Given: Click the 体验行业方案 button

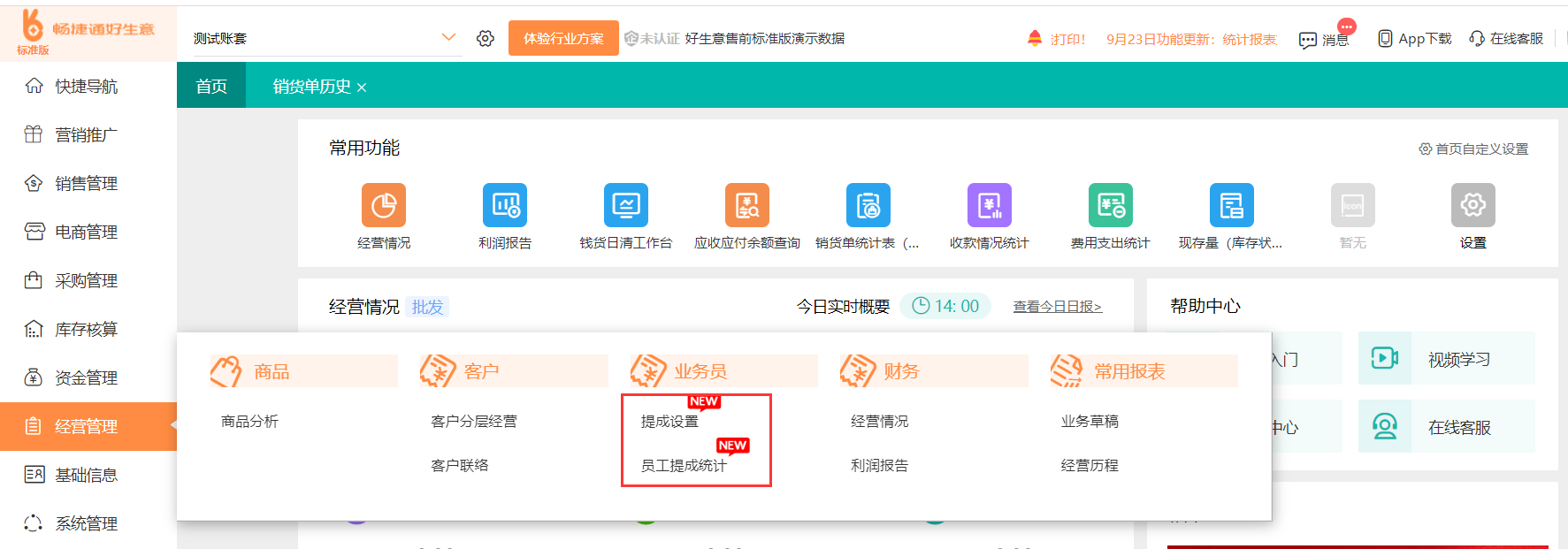Looking at the screenshot, I should (563, 38).
